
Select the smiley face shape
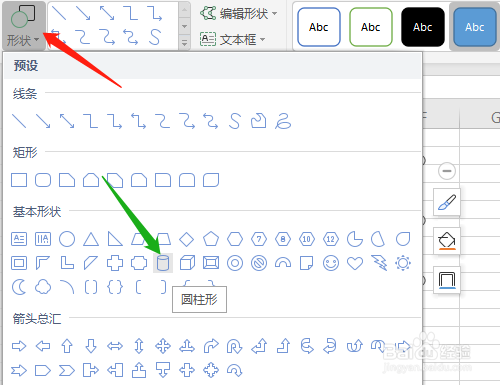pyautogui.click(x=331, y=263)
